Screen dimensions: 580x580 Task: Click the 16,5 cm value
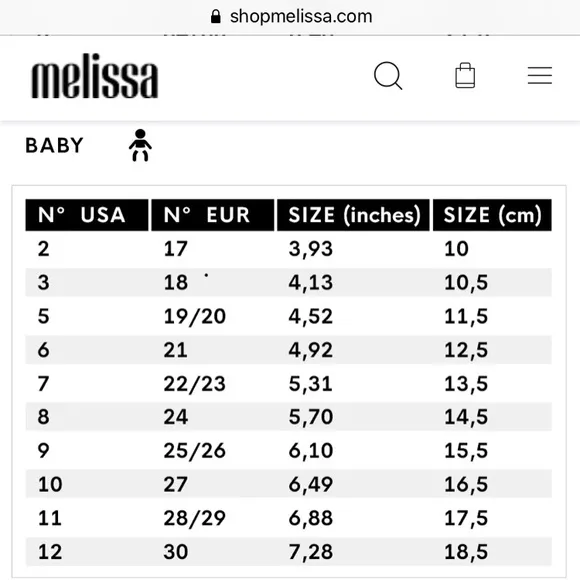(x=466, y=484)
